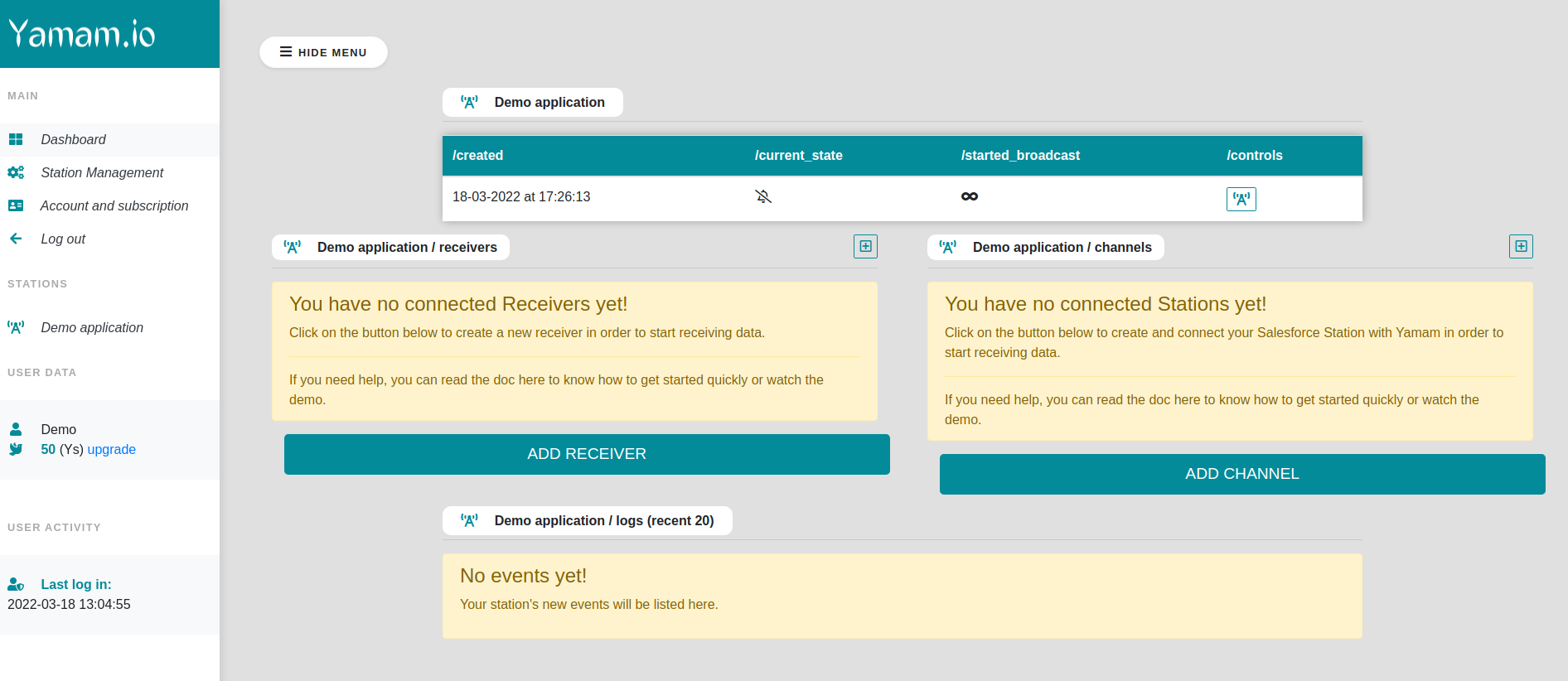Viewport: 1568px width, 681px height.
Task: Click the Account card icon
Action: click(x=16, y=205)
